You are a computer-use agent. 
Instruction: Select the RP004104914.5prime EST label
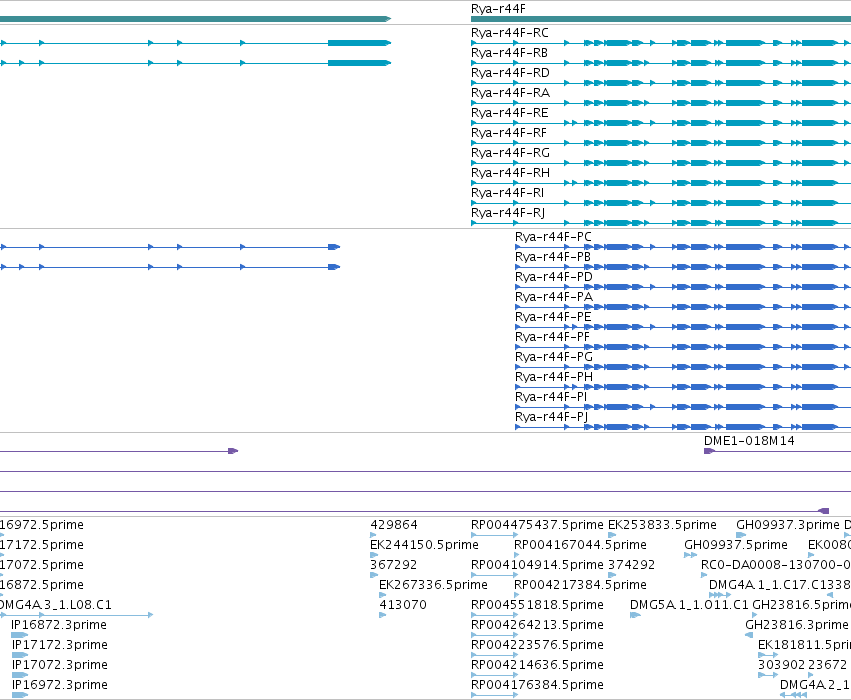[537, 565]
